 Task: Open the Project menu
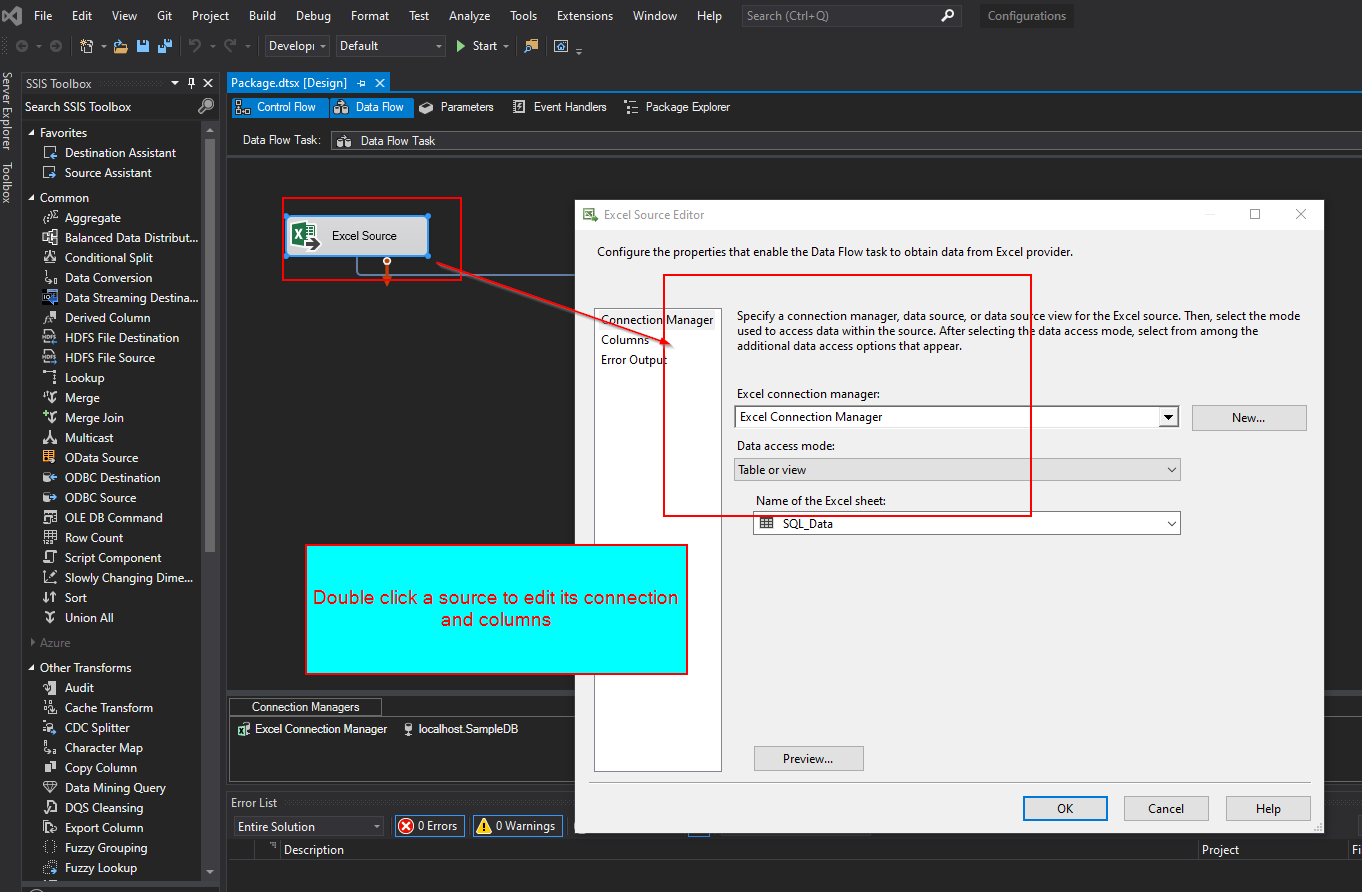coord(210,16)
